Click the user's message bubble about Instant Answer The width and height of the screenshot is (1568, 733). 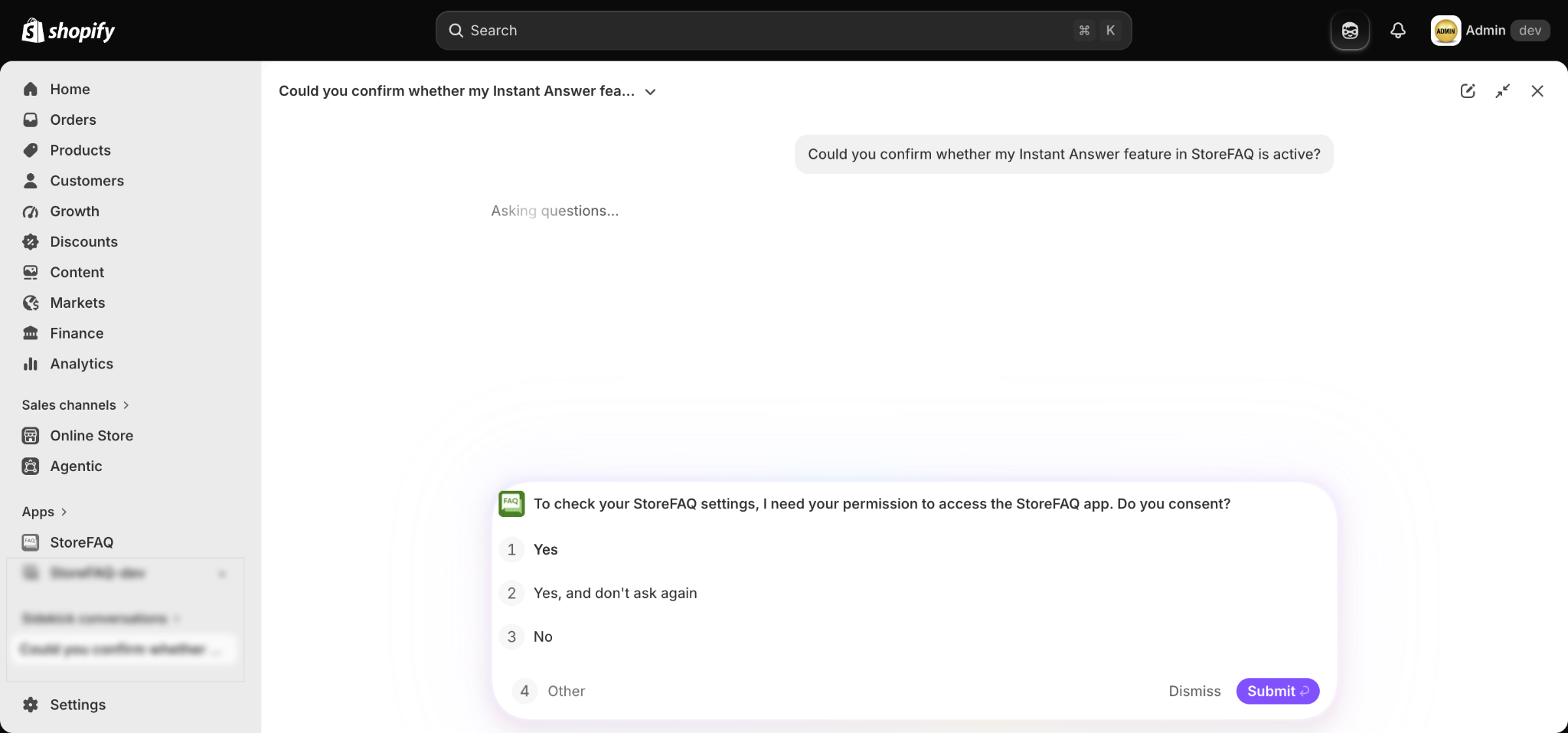1064,155
